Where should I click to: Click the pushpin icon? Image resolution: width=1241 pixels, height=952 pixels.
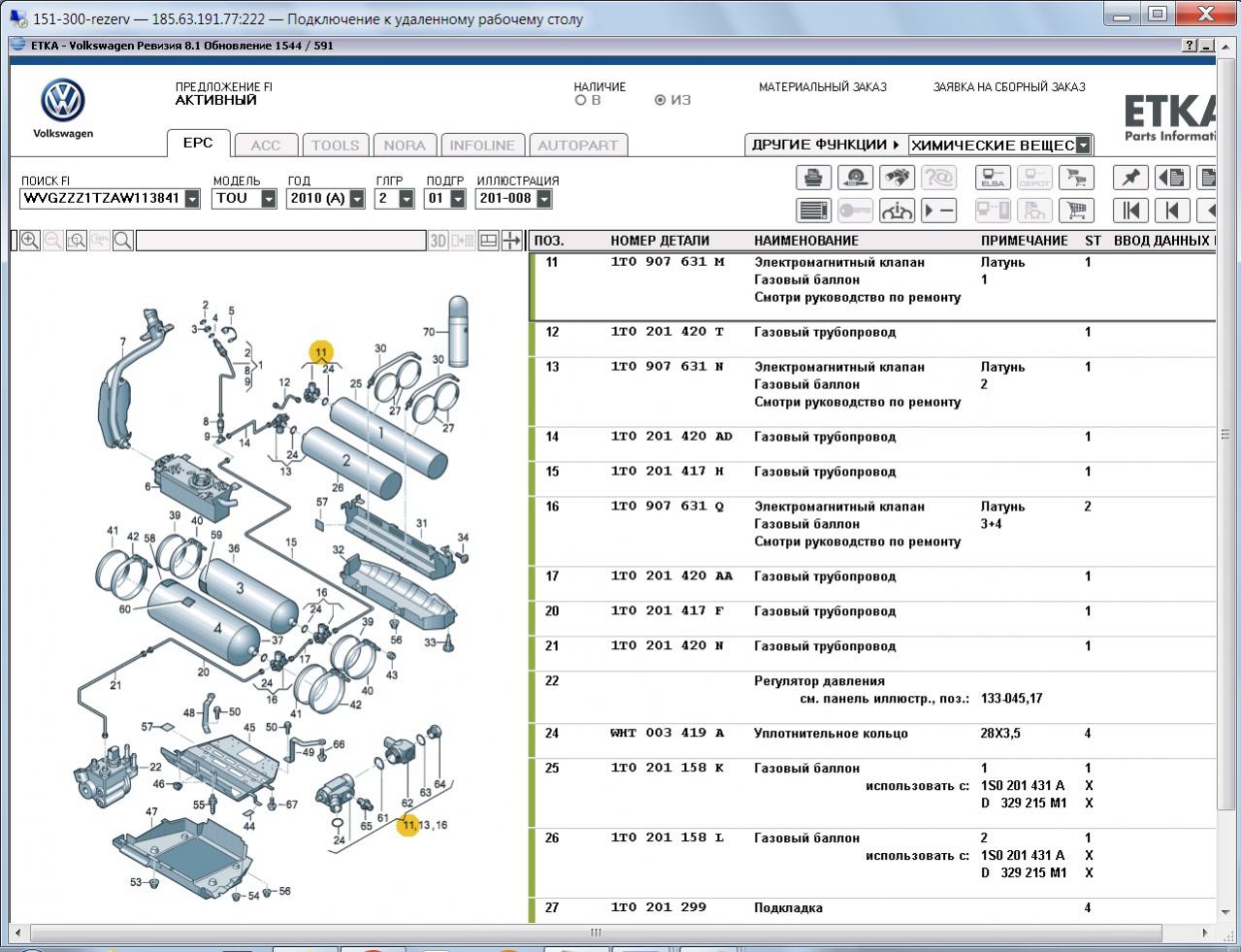[1130, 178]
